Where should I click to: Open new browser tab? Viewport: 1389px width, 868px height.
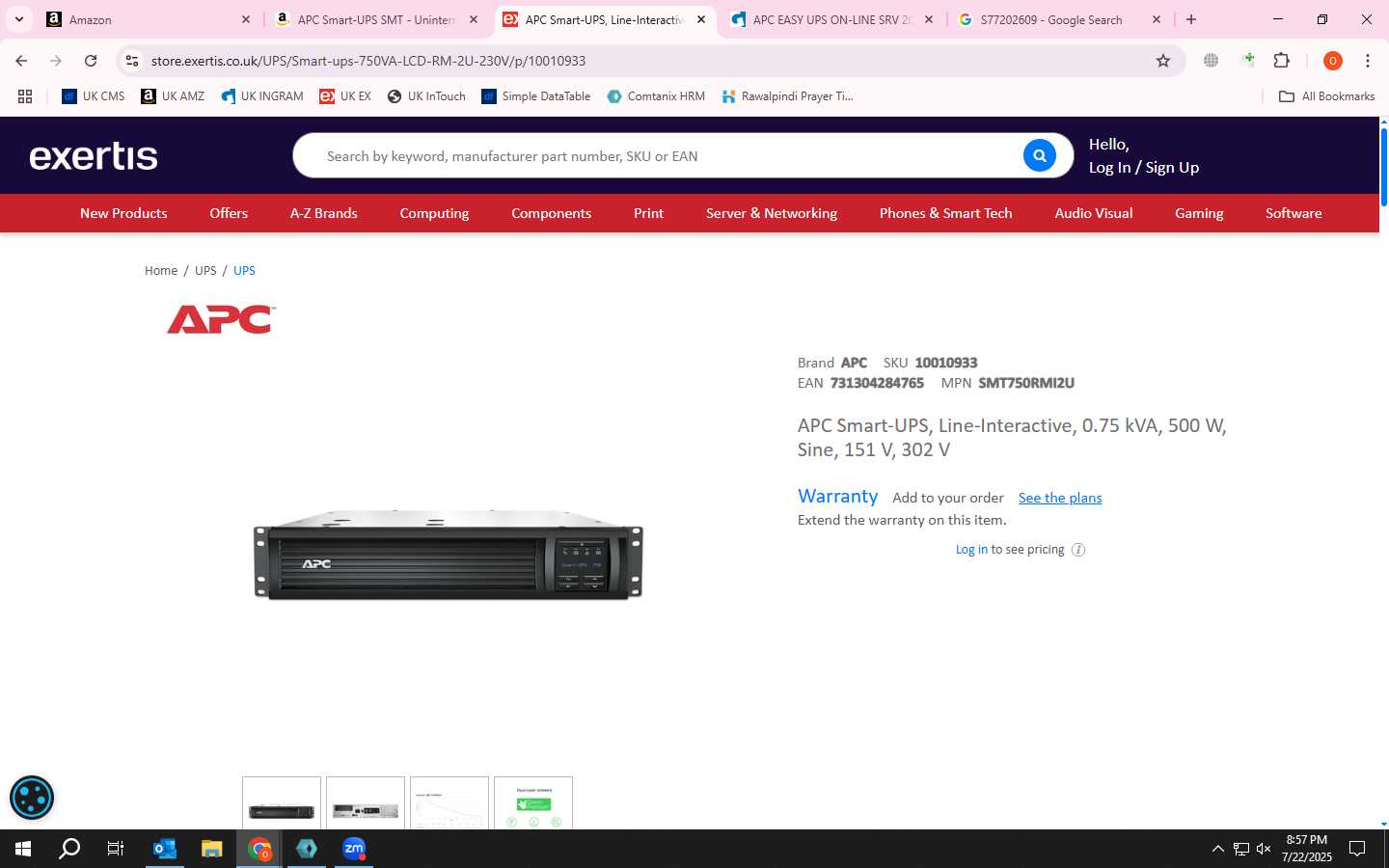click(x=1191, y=19)
